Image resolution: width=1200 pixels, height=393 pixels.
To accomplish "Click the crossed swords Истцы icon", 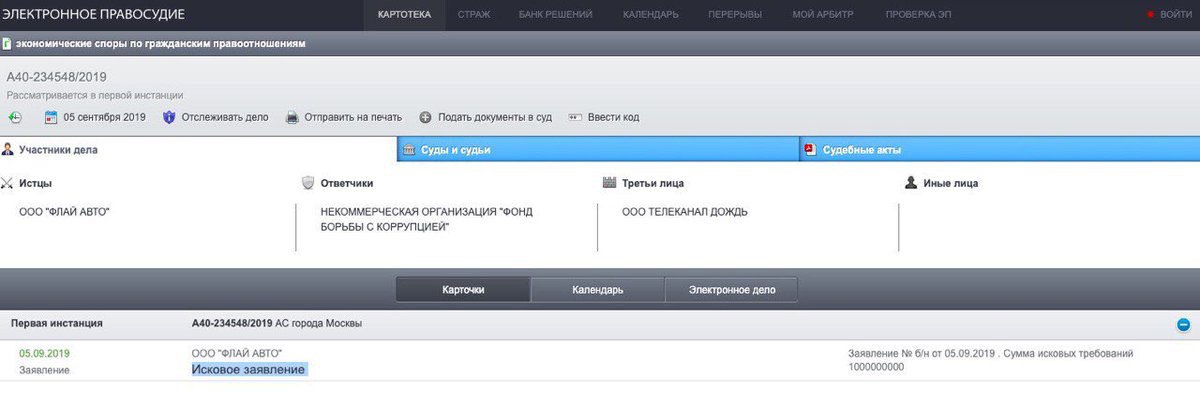I will tap(8, 183).
